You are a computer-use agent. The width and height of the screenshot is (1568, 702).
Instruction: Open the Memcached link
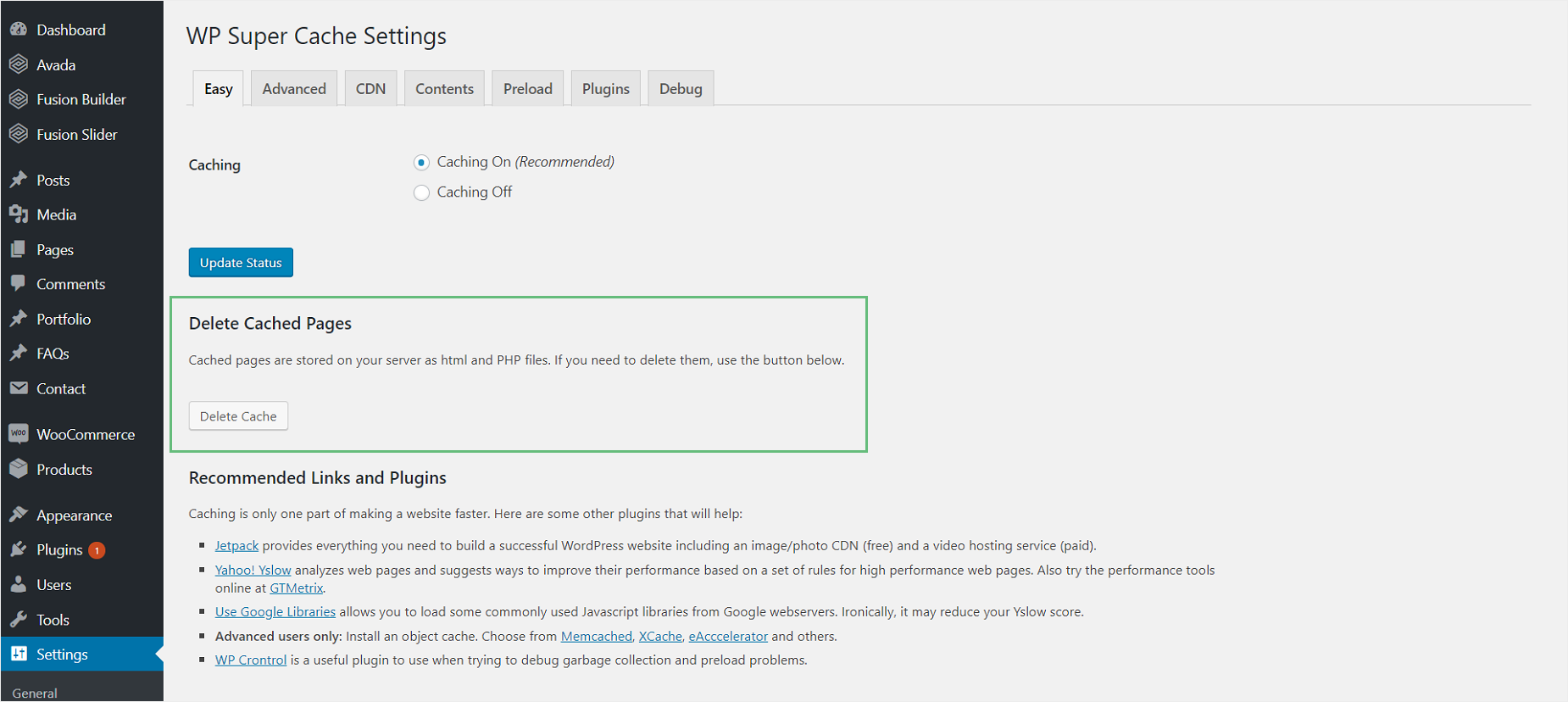597,636
